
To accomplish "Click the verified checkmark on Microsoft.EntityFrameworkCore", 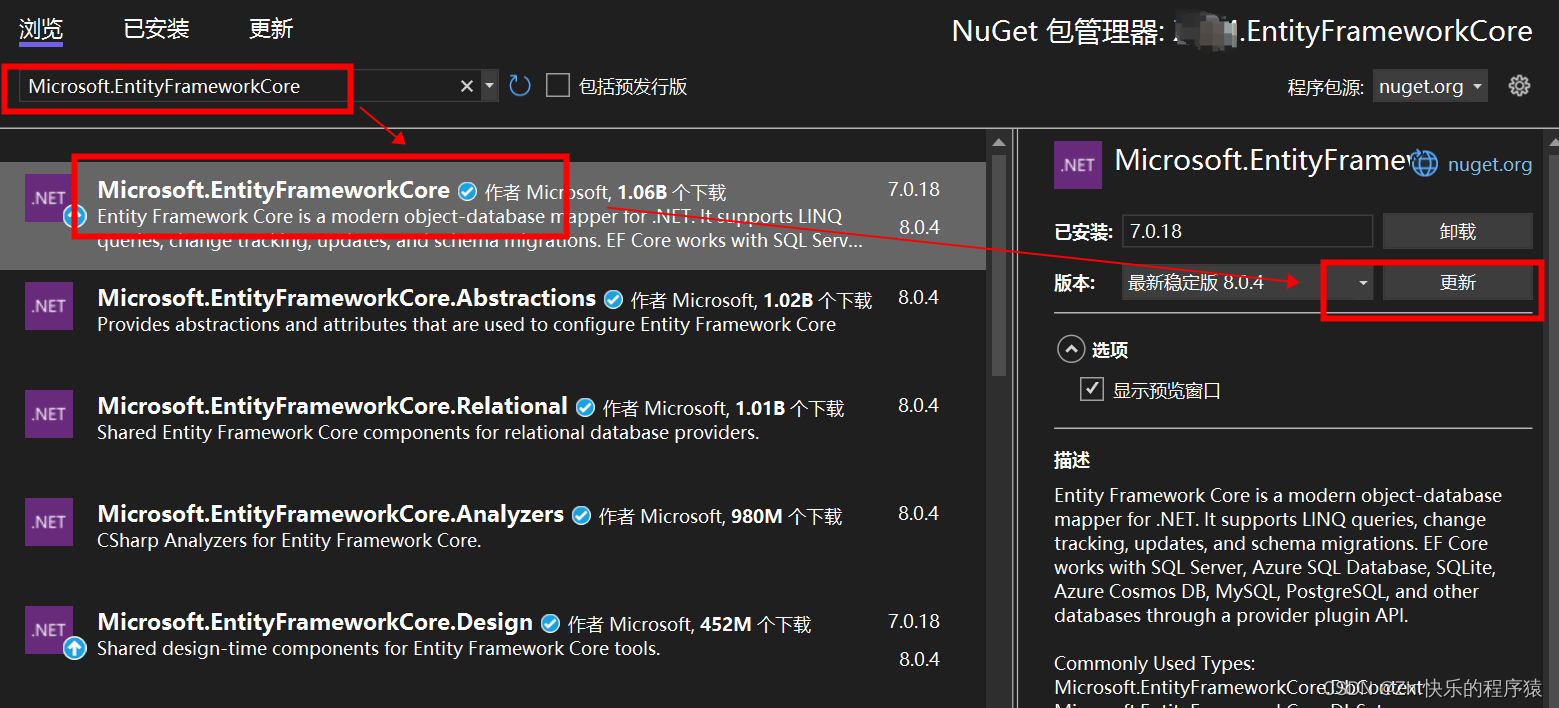I will click(466, 190).
